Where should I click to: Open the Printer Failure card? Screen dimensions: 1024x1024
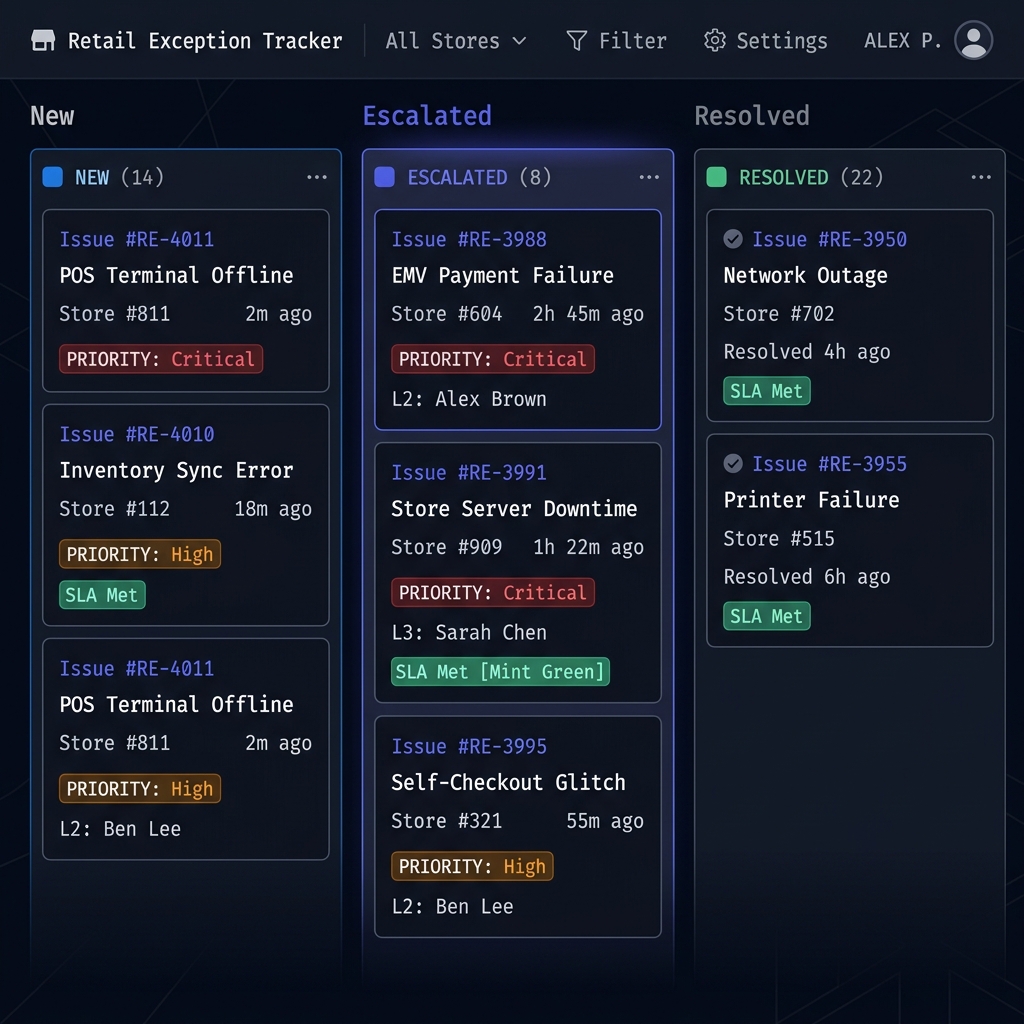click(850, 541)
